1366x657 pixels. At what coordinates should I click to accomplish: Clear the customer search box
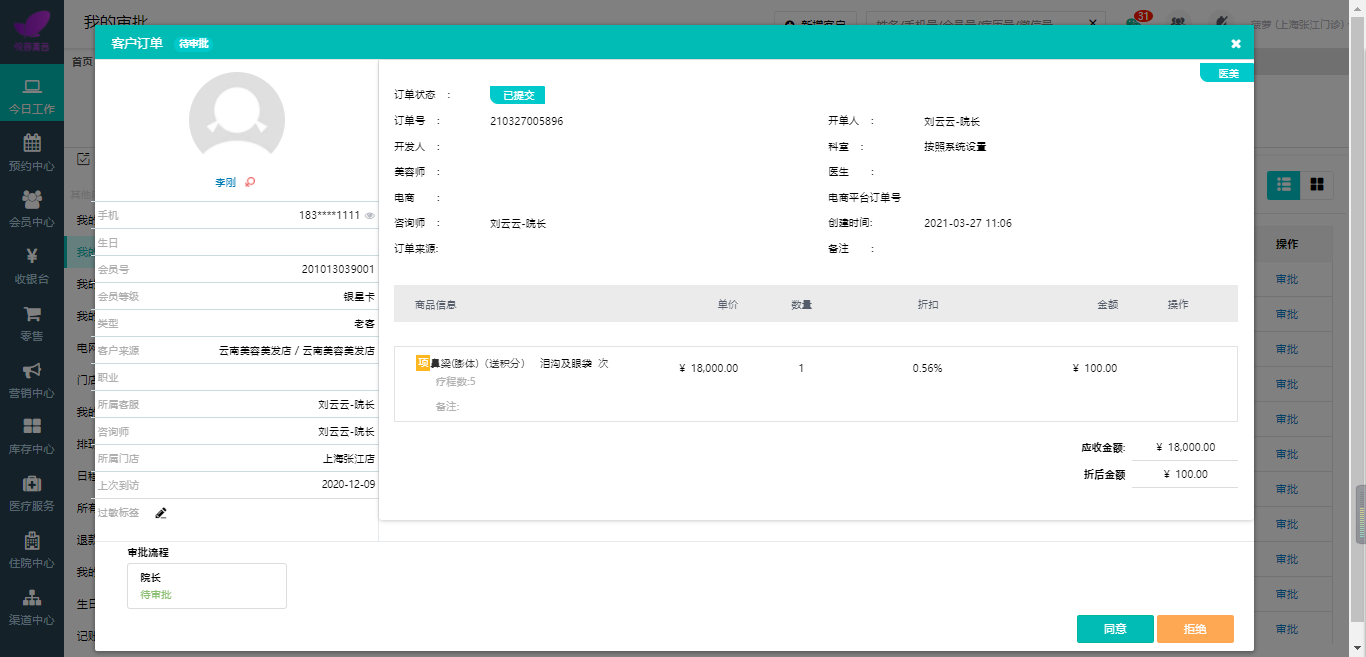(1092, 22)
